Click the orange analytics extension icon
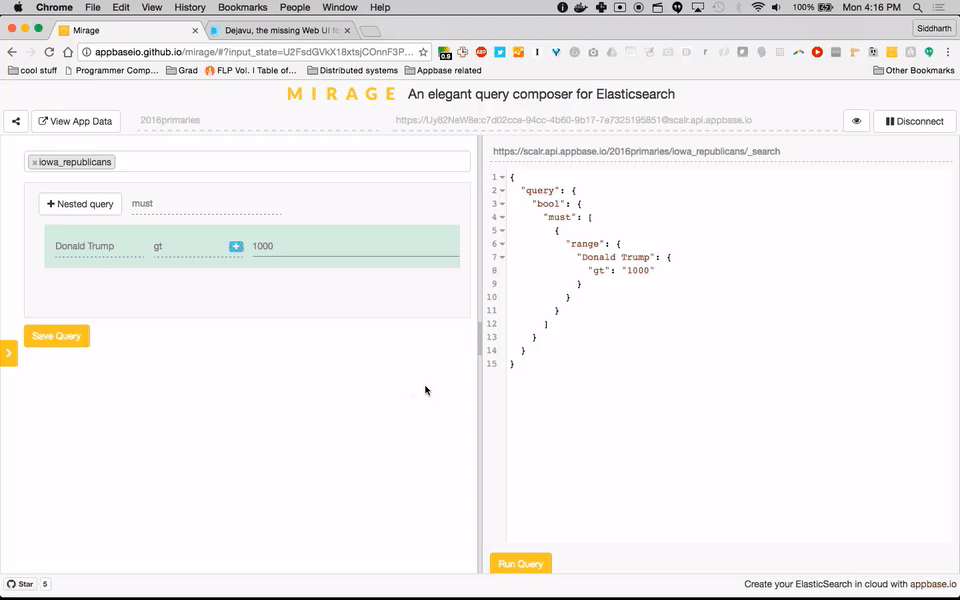 519,52
